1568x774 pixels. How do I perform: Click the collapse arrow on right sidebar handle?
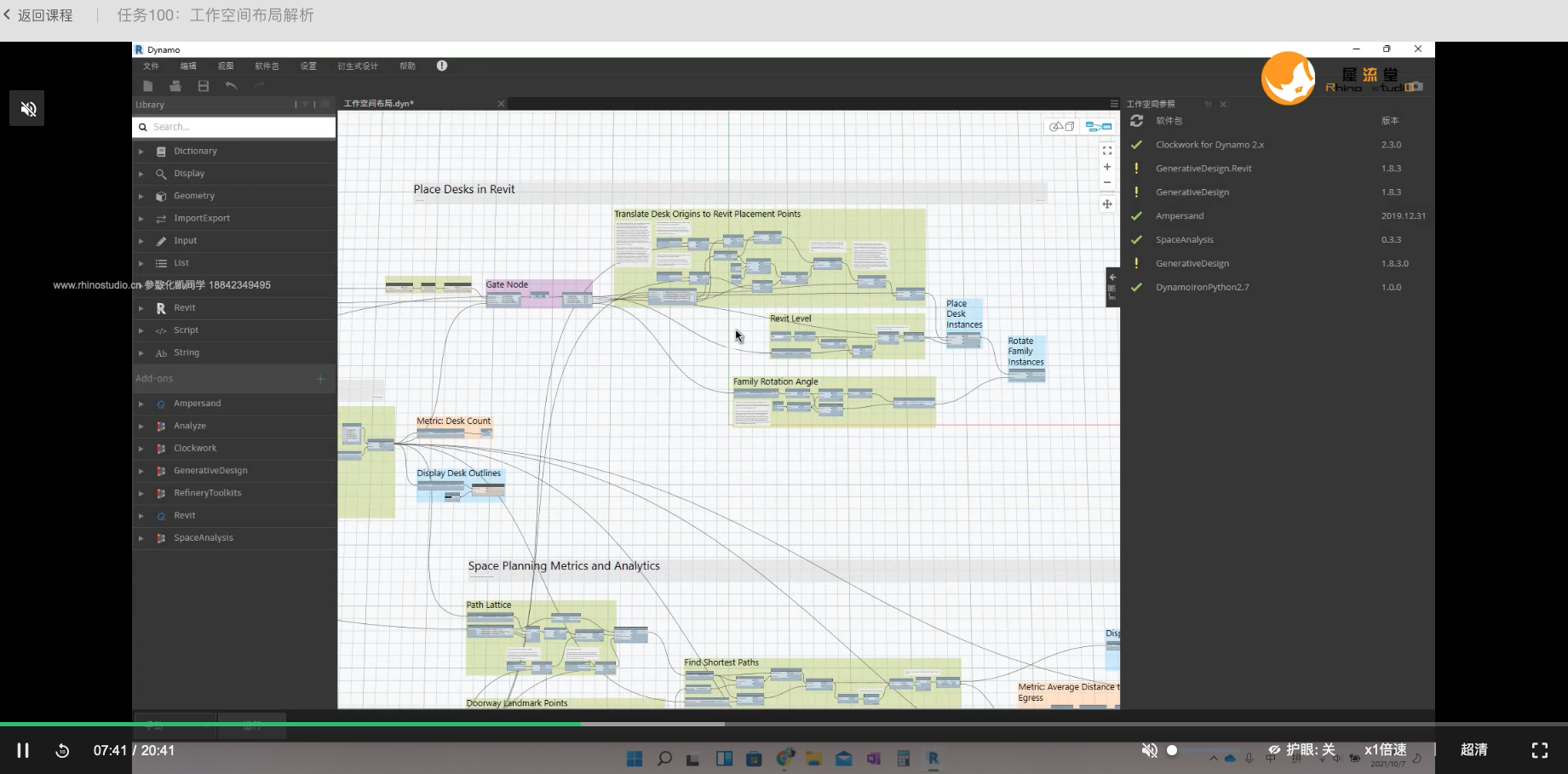1112,278
